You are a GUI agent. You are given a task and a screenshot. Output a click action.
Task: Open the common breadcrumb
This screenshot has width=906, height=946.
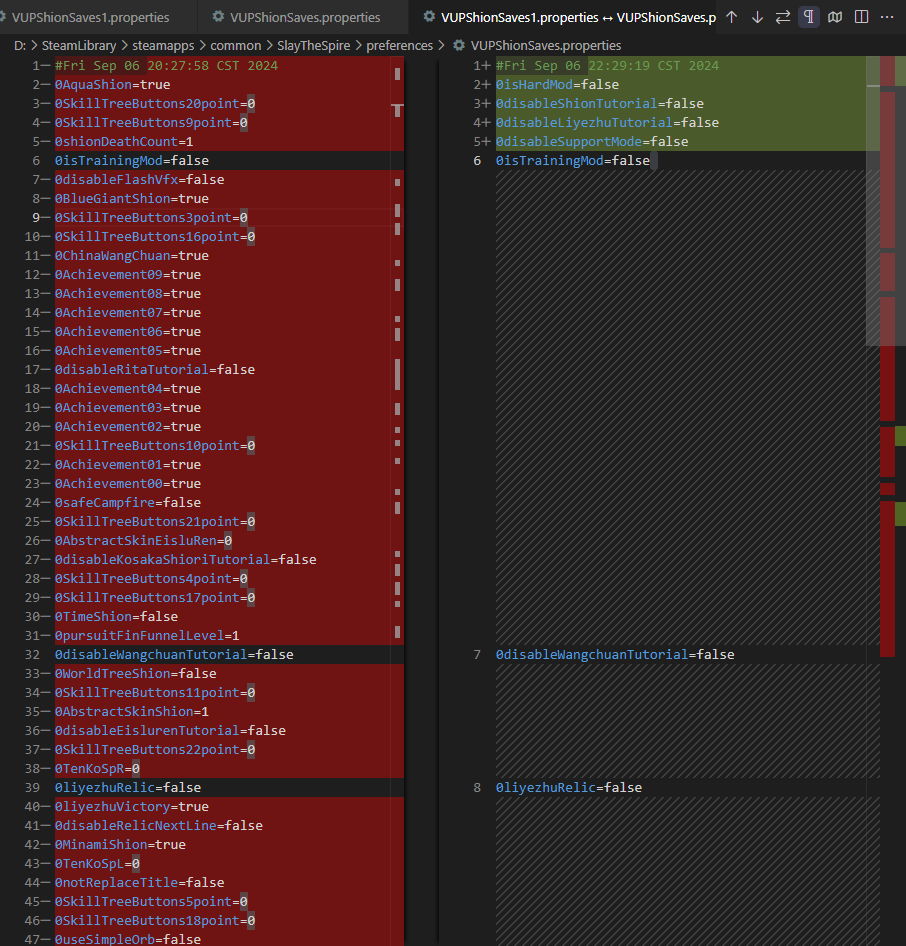236,45
